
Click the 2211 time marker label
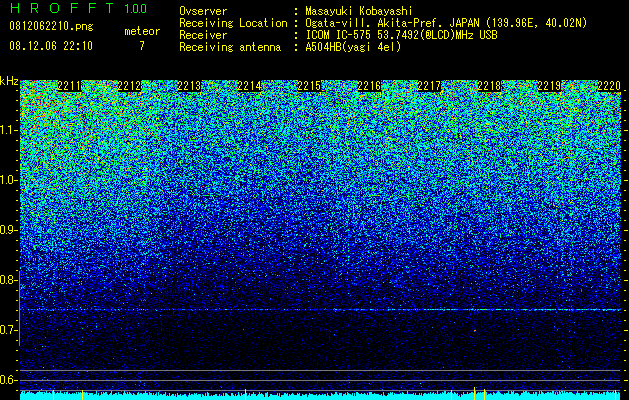69,86
